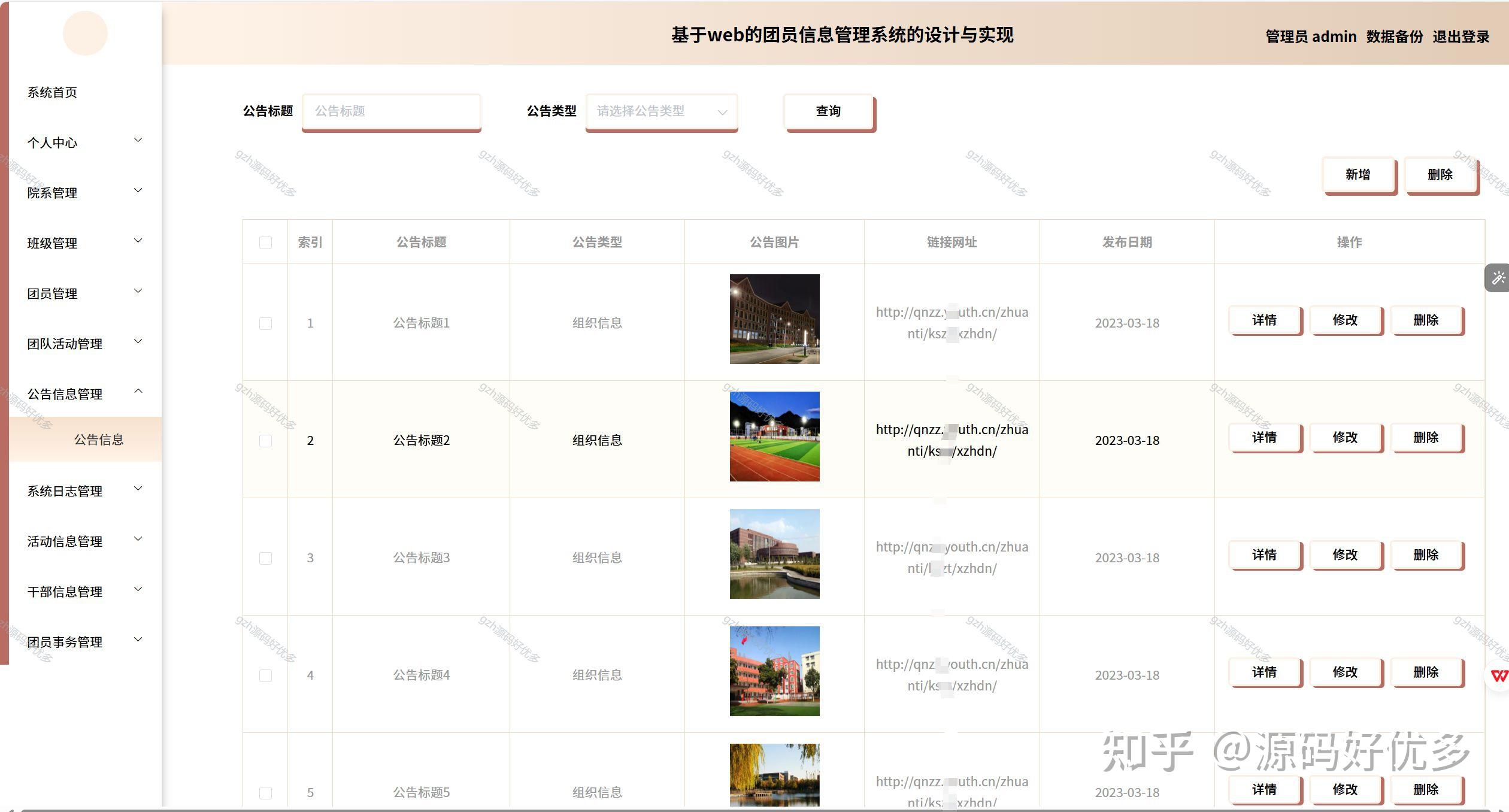Screen dimensions: 1509x812
Task: Check the checkbox for 公告标题3 row
Action: [265, 558]
